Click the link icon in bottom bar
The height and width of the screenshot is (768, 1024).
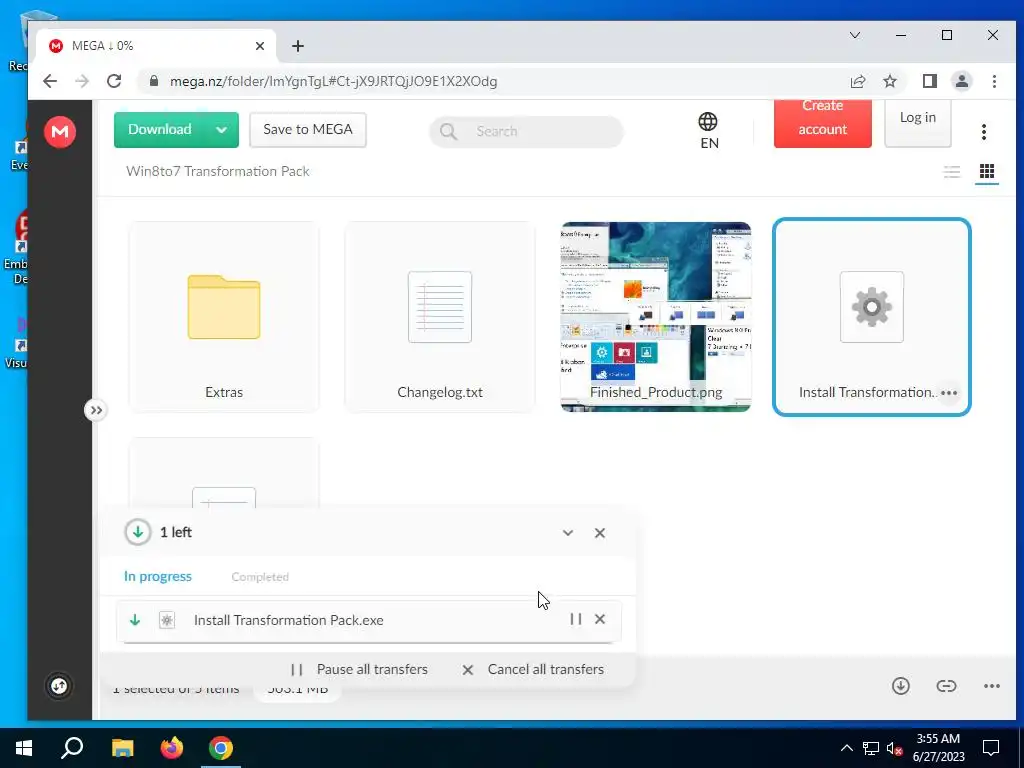point(946,686)
